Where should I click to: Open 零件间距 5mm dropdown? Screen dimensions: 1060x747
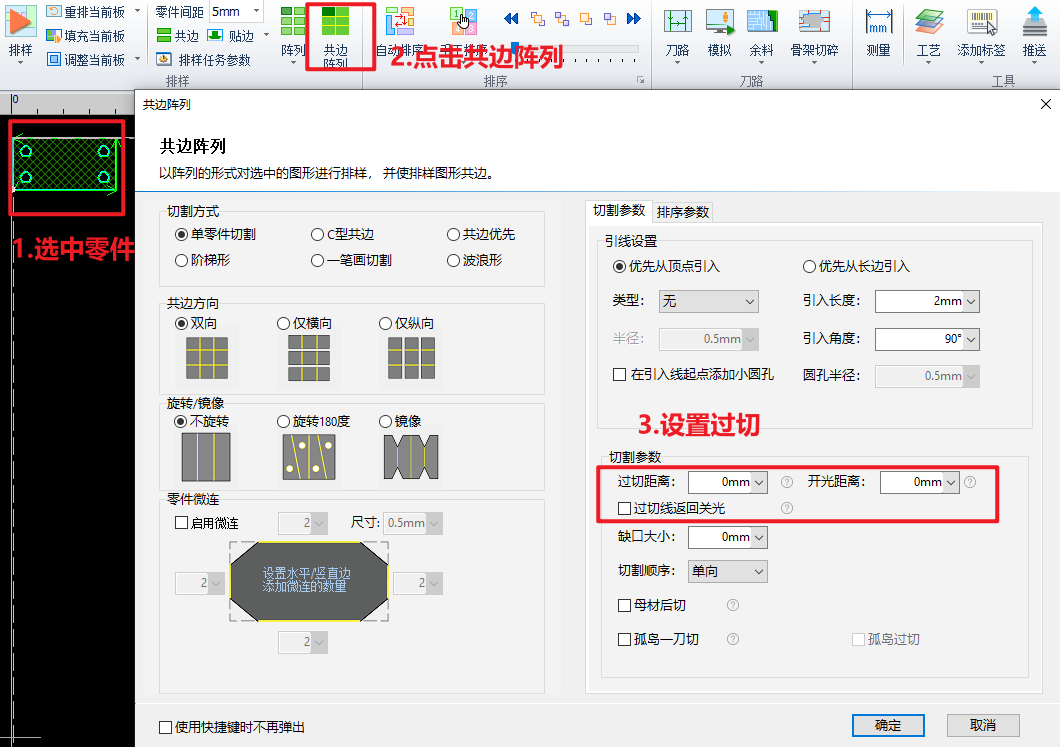coord(256,11)
